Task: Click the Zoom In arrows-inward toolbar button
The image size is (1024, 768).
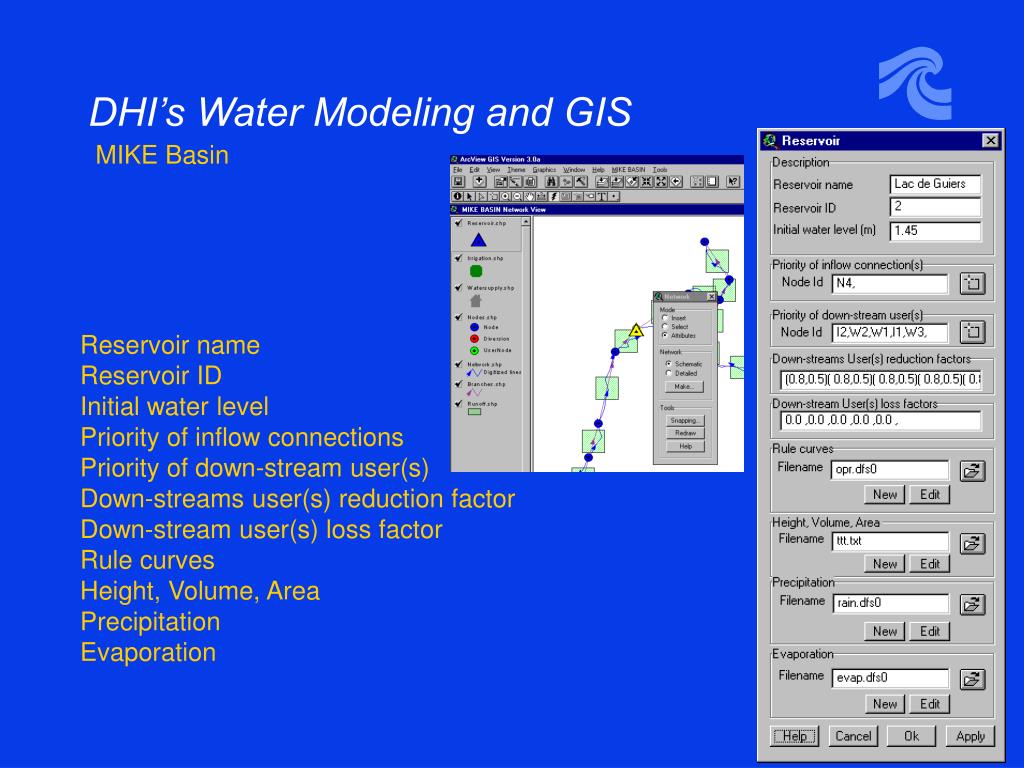Action: [647, 182]
